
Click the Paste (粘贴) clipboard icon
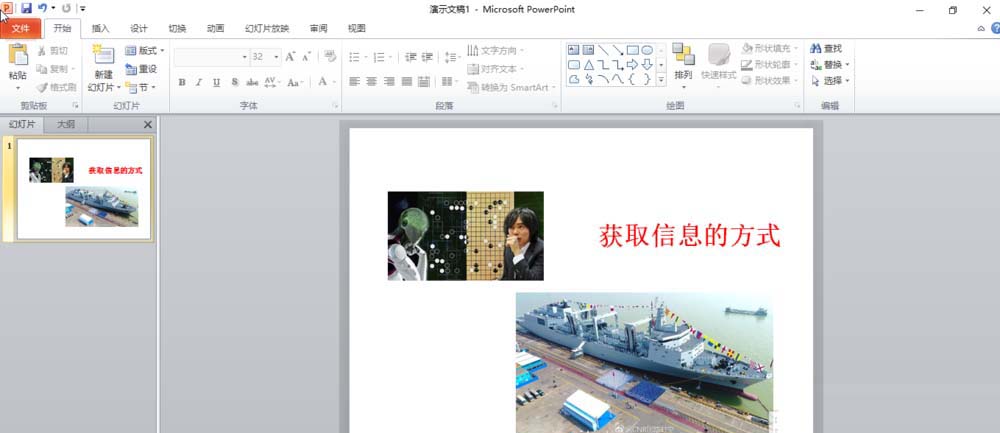click(18, 54)
